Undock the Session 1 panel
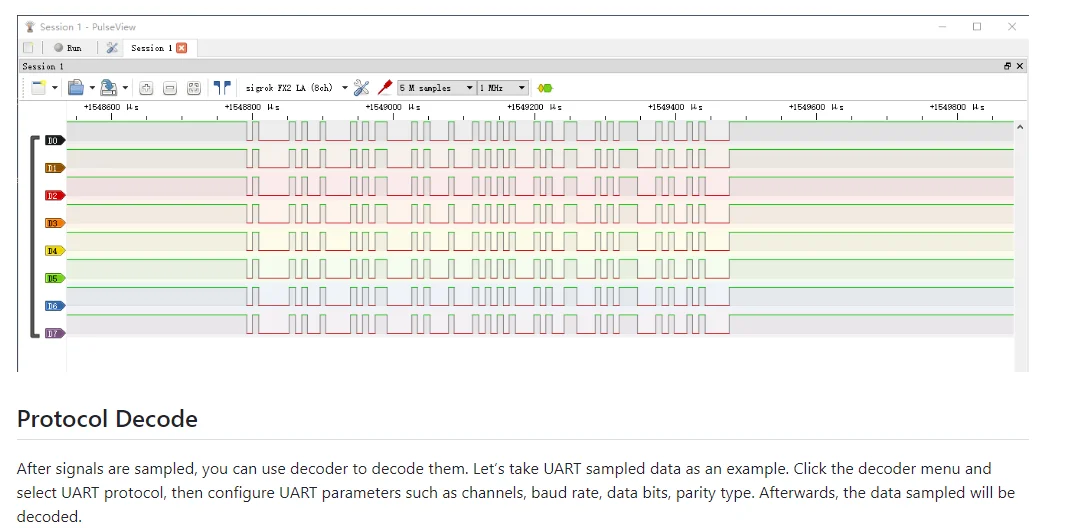1068x528 pixels. coord(1007,66)
